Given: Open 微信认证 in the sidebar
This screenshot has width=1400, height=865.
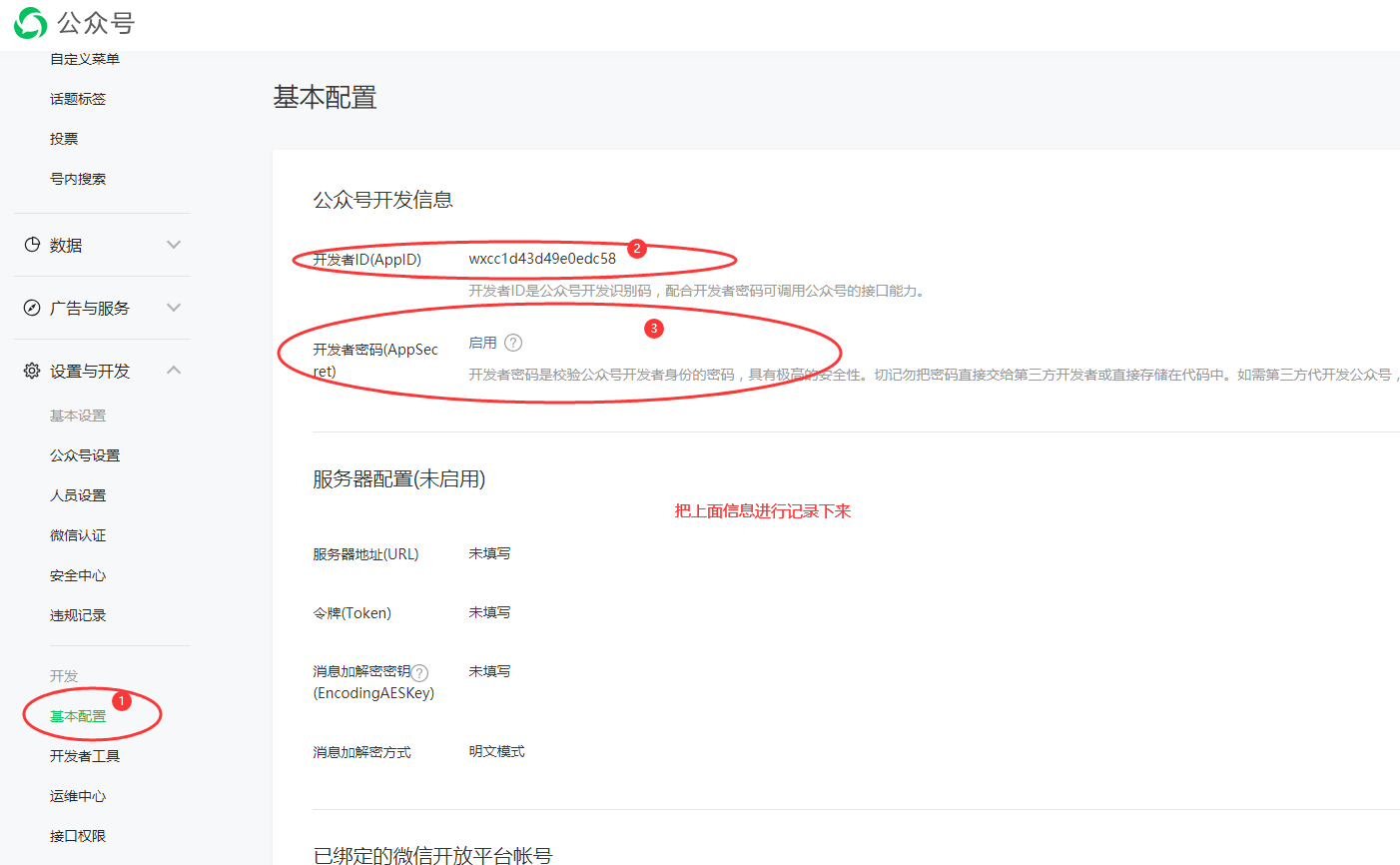Looking at the screenshot, I should [78, 535].
